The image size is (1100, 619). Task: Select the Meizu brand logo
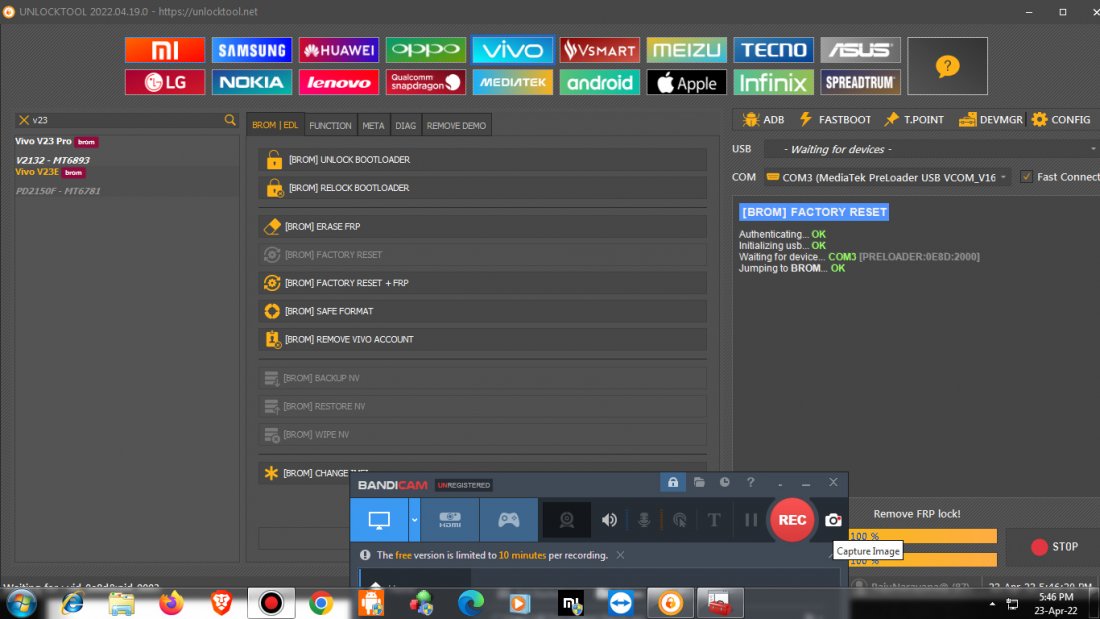[x=687, y=50]
